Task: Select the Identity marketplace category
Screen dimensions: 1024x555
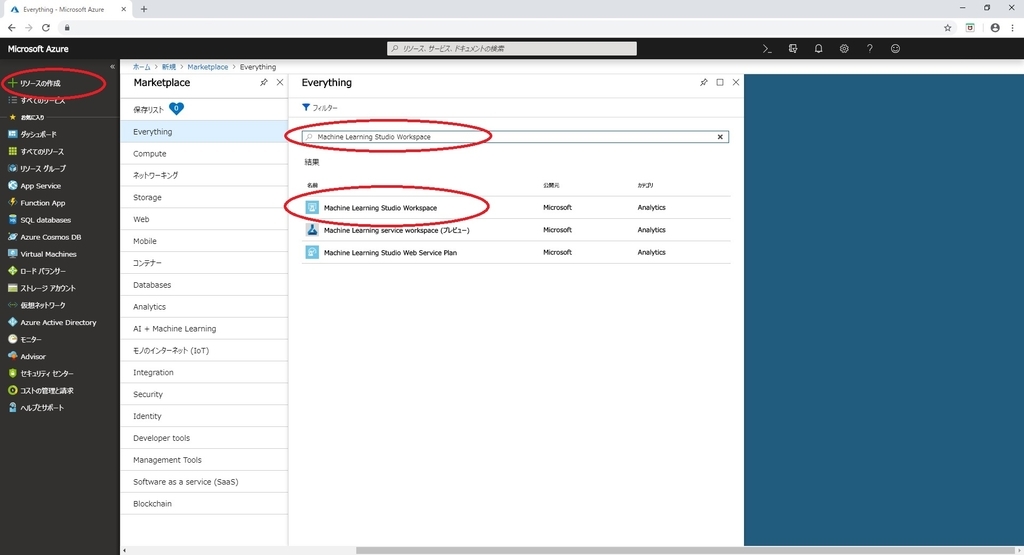Action: tap(204, 416)
